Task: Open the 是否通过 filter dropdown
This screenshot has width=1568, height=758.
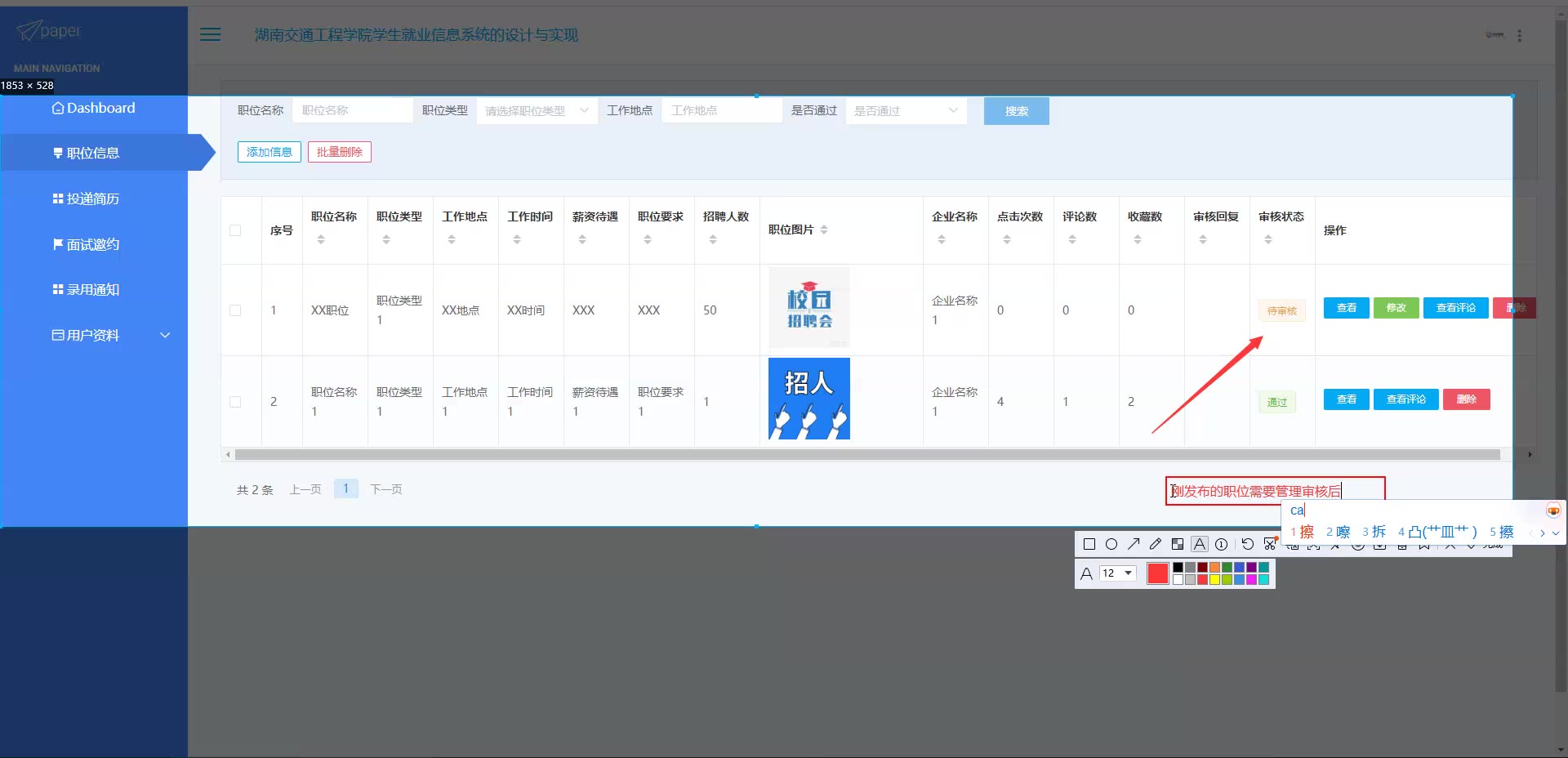Action: pos(906,111)
